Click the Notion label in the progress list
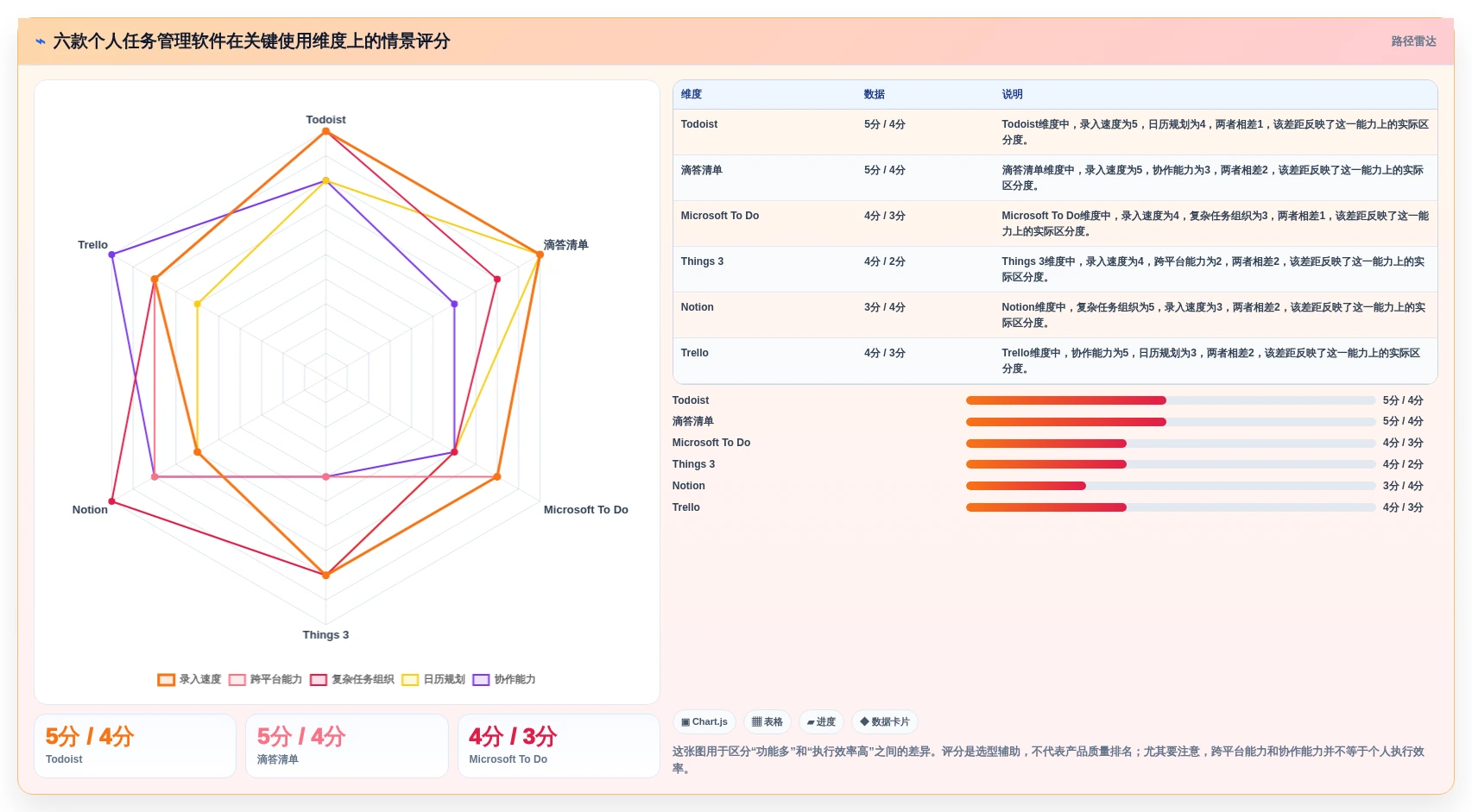The image size is (1472, 812). point(689,486)
